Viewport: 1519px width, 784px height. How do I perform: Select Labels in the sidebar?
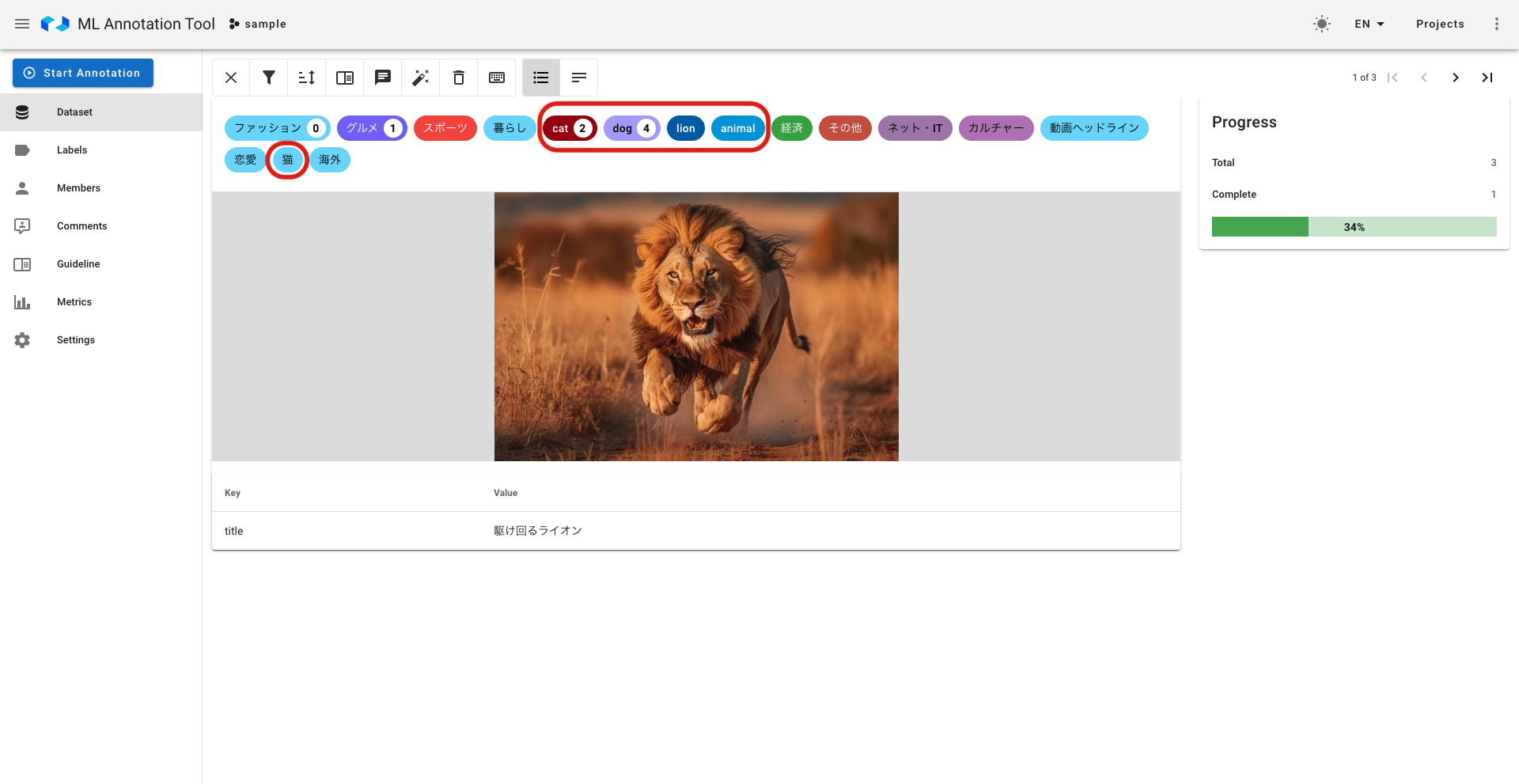pyautogui.click(x=101, y=150)
